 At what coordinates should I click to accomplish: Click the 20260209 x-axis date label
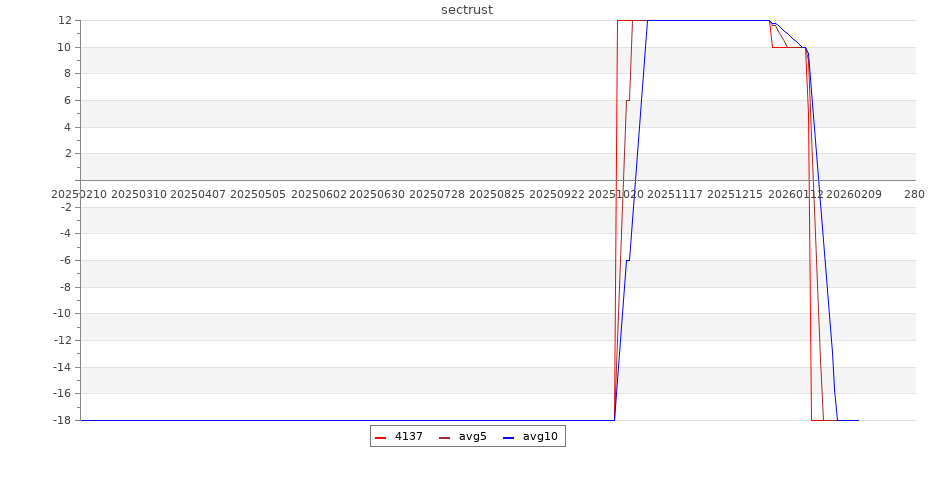854,194
